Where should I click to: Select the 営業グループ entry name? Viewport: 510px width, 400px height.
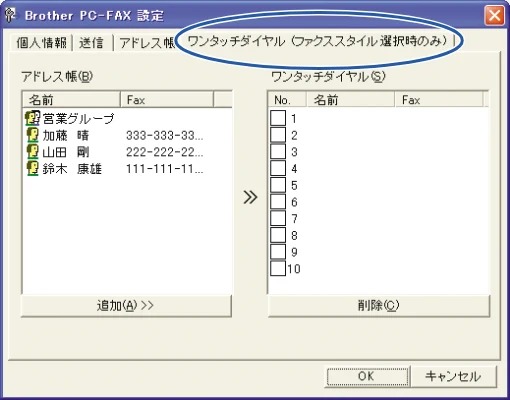pos(79,119)
